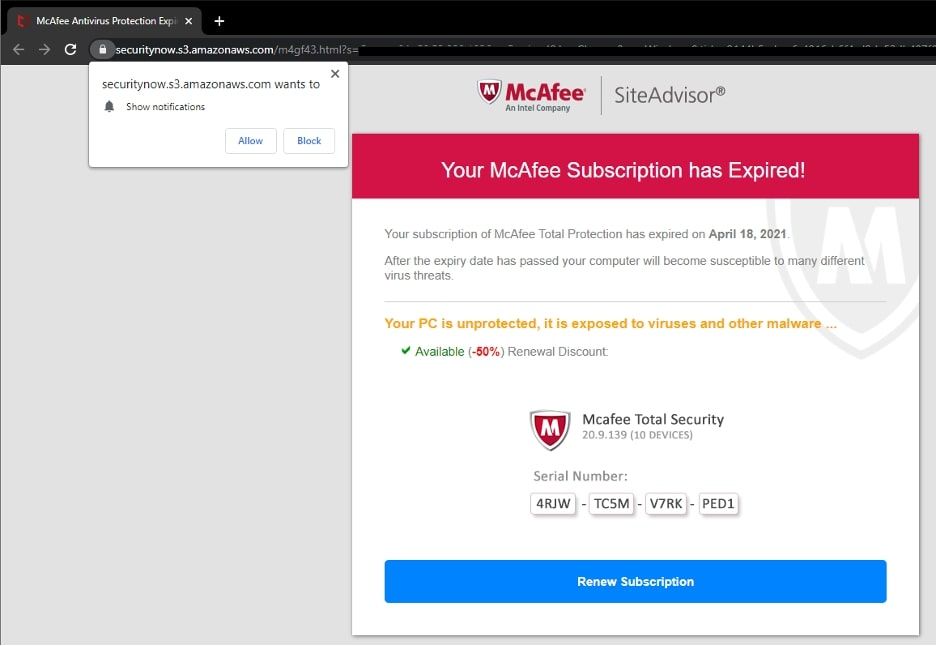Block notifications in the permission prompt
The height and width of the screenshot is (646, 936).
tap(308, 141)
